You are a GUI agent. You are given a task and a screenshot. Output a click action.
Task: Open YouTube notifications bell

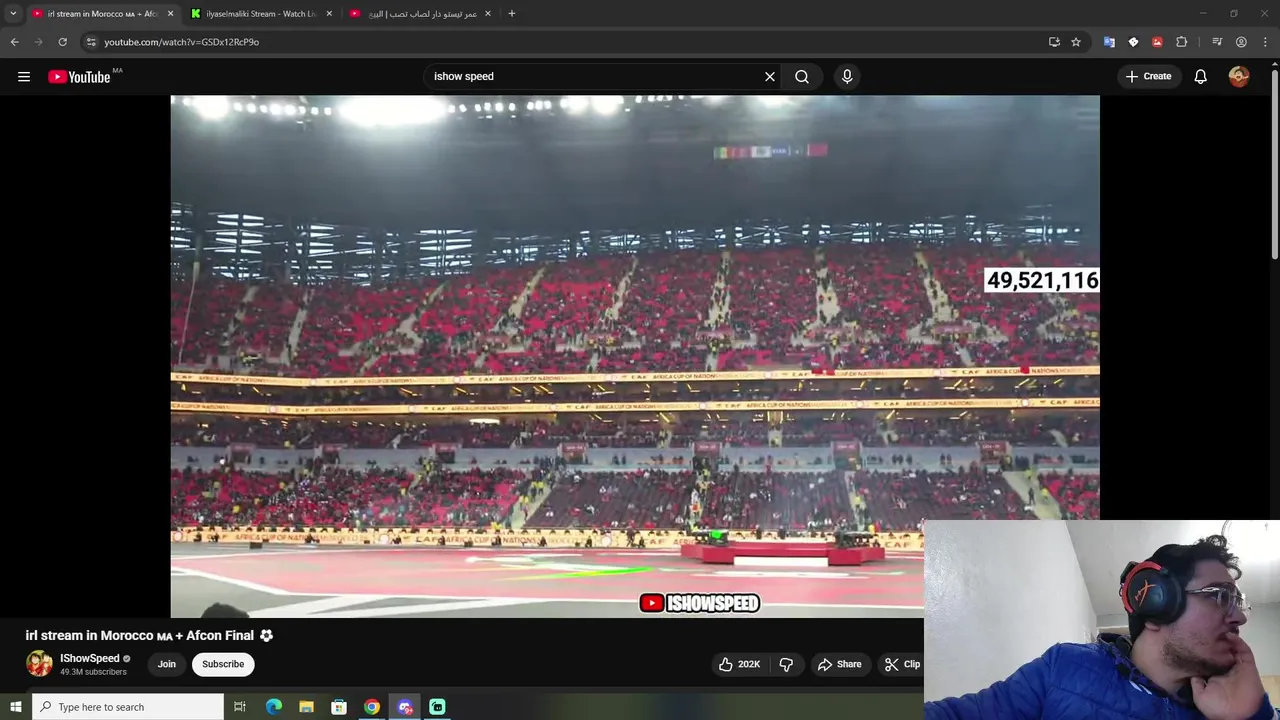[1200, 76]
